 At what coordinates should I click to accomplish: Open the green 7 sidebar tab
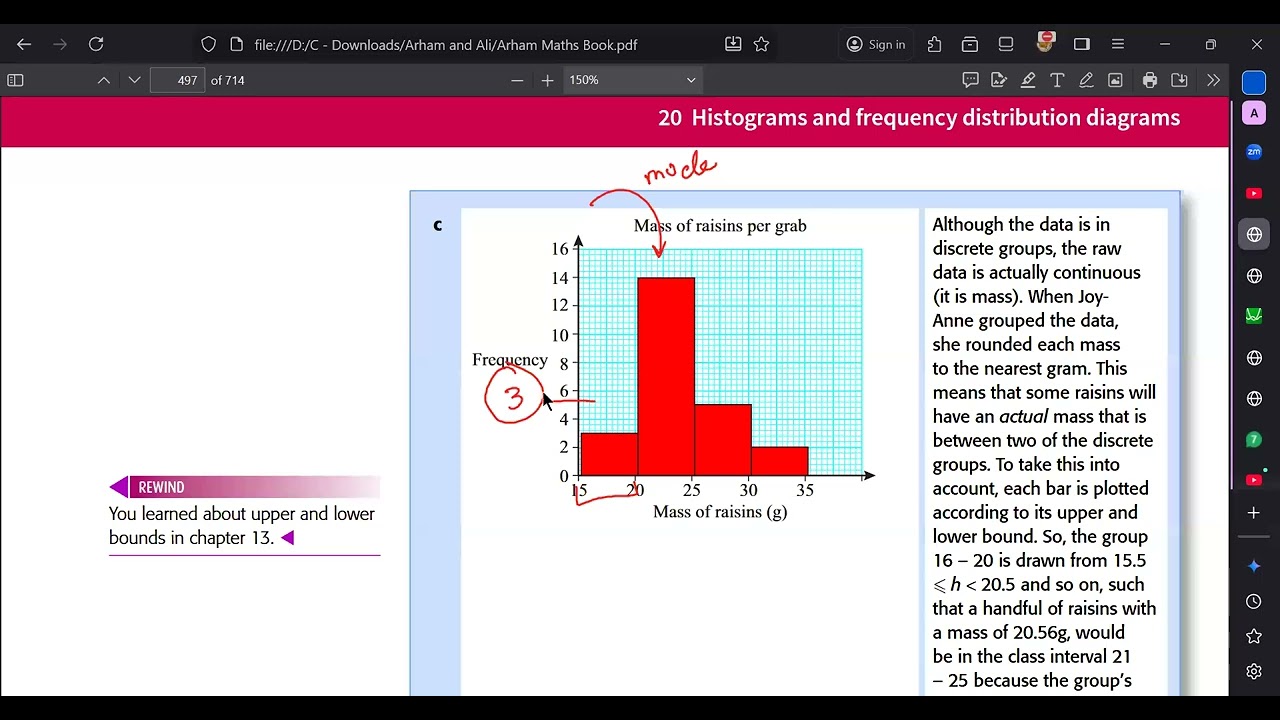tap(1254, 440)
